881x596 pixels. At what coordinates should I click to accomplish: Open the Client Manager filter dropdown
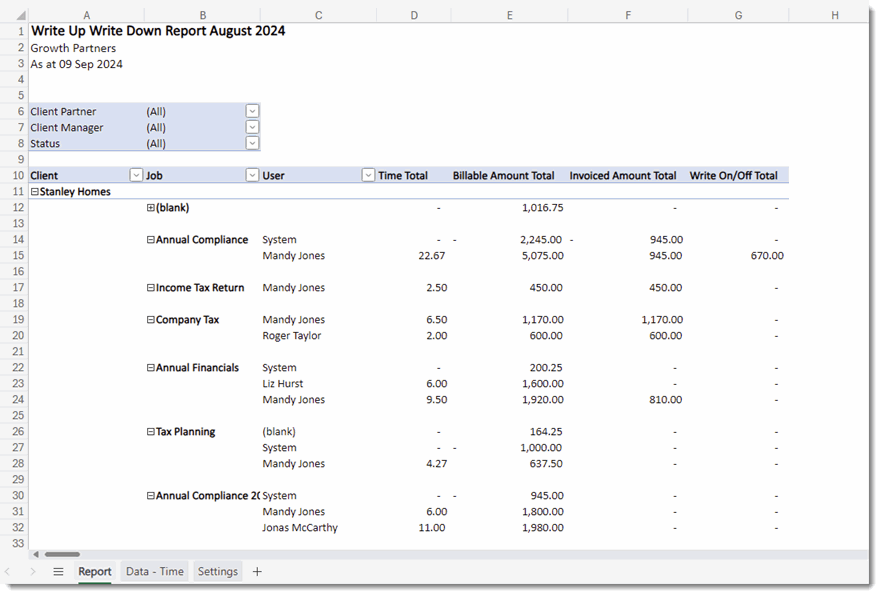252,127
